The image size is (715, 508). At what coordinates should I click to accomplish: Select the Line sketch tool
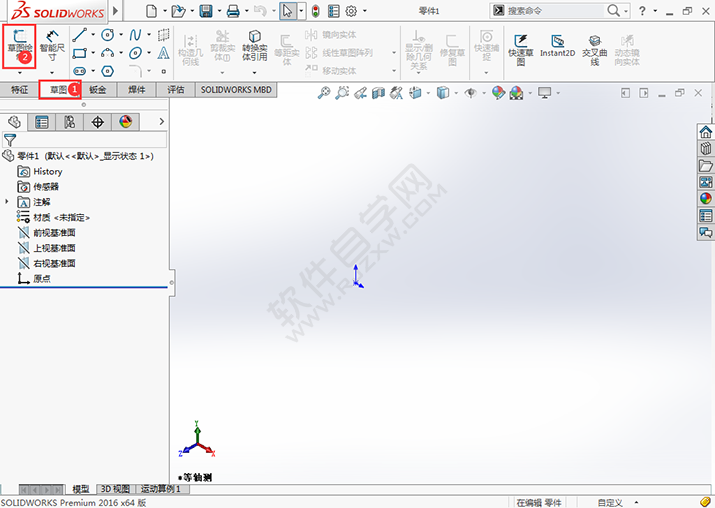point(80,35)
